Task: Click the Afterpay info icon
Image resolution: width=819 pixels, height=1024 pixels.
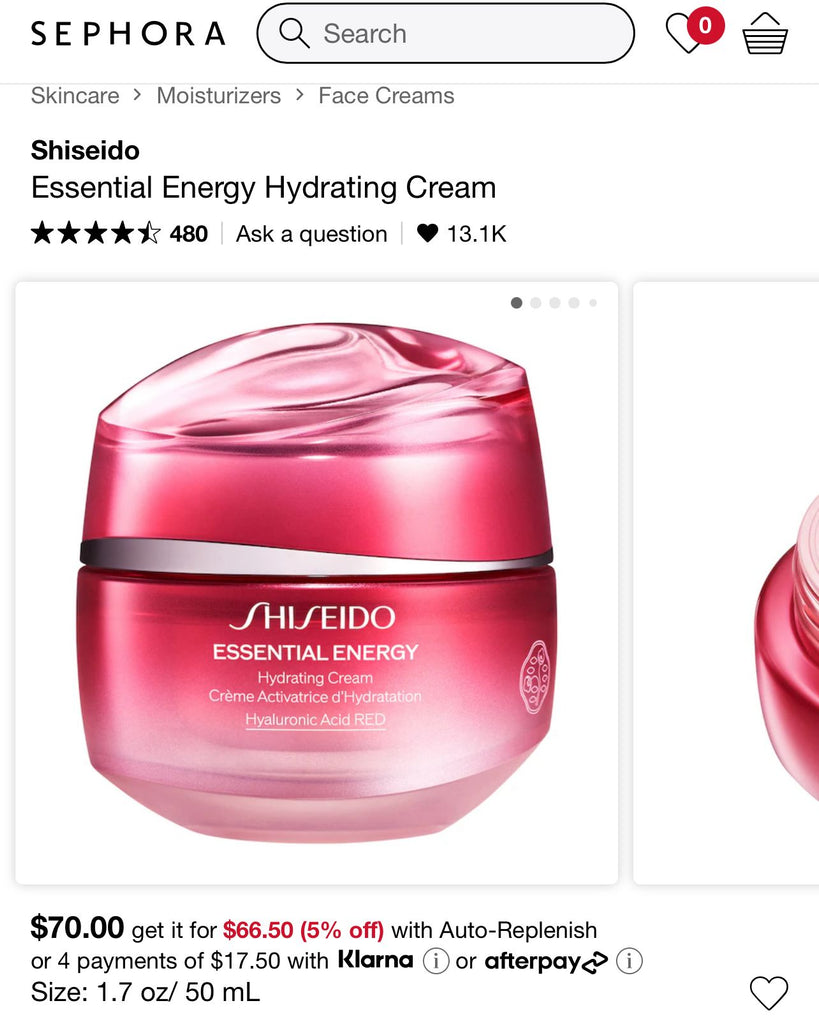Action: pos(630,961)
